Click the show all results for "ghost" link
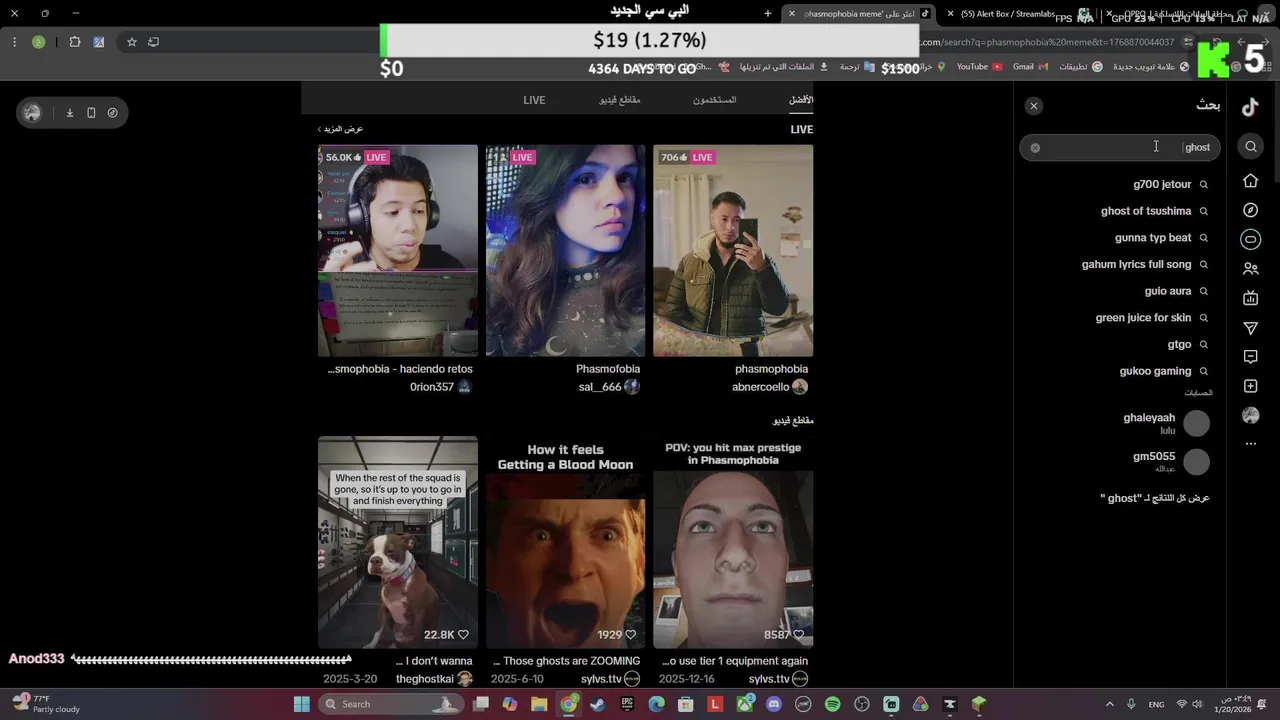 click(1155, 498)
